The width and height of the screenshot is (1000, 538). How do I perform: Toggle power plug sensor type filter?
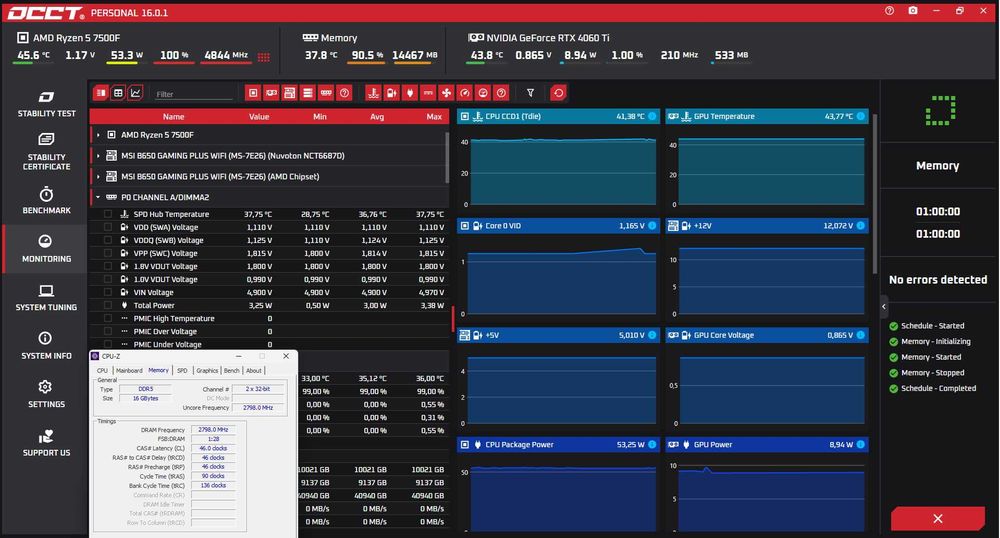[409, 93]
